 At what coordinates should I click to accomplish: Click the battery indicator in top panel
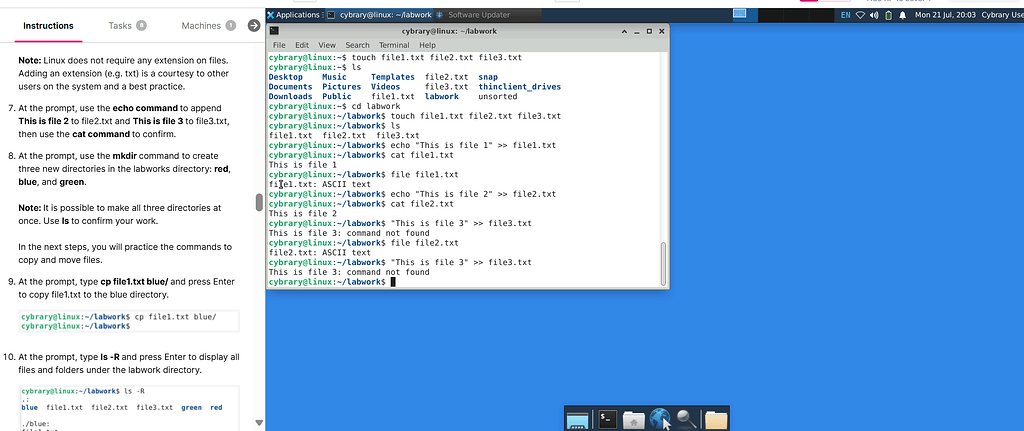[888, 15]
